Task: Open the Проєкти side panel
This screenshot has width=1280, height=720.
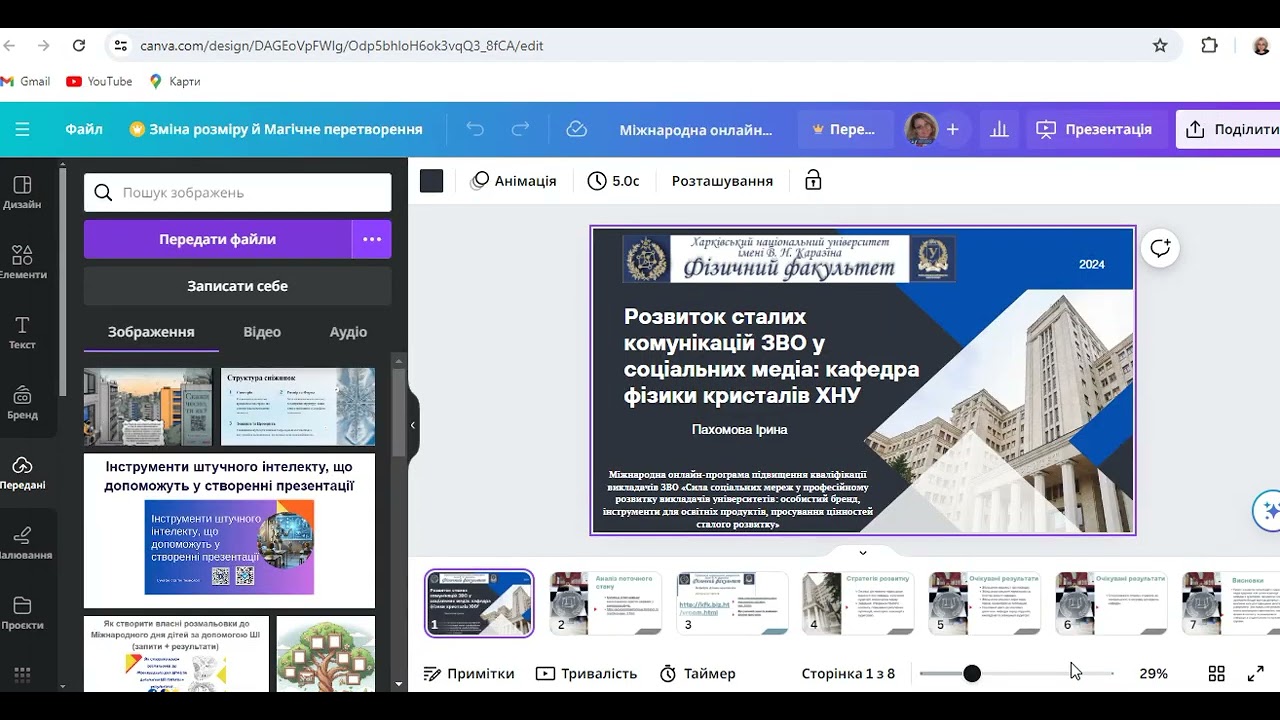Action: (22, 613)
